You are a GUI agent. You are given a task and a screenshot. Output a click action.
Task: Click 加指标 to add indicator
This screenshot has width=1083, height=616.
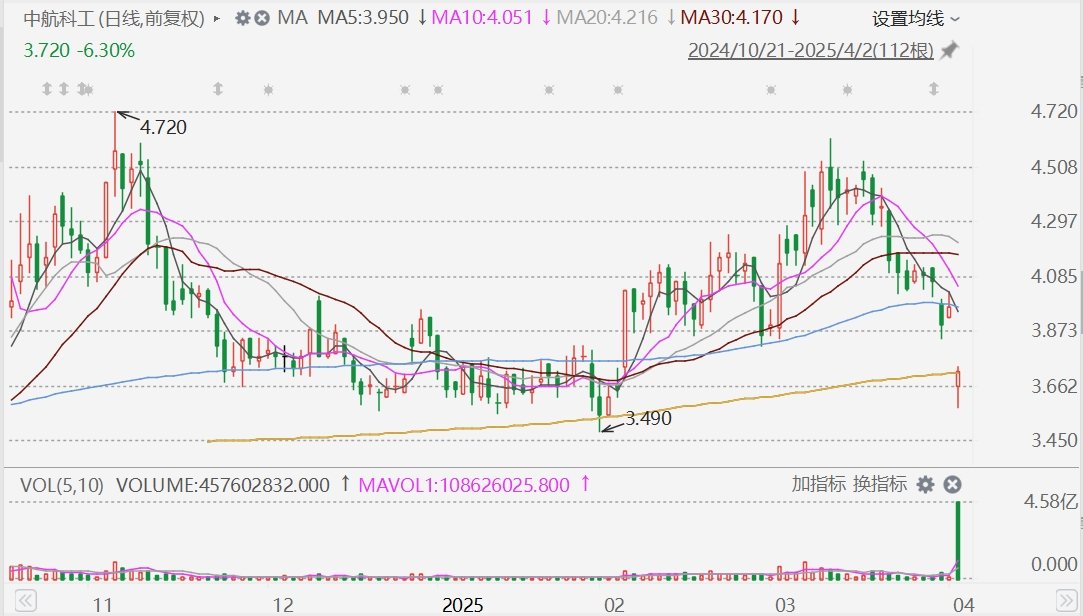(x=818, y=485)
